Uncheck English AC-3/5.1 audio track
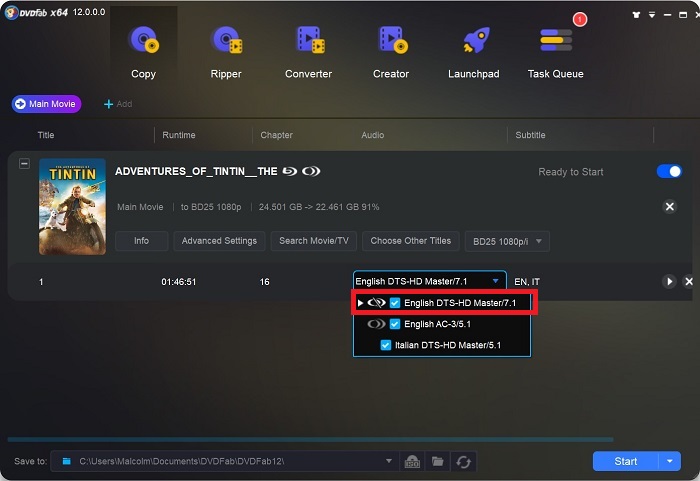The height and width of the screenshot is (481, 700). 395,324
